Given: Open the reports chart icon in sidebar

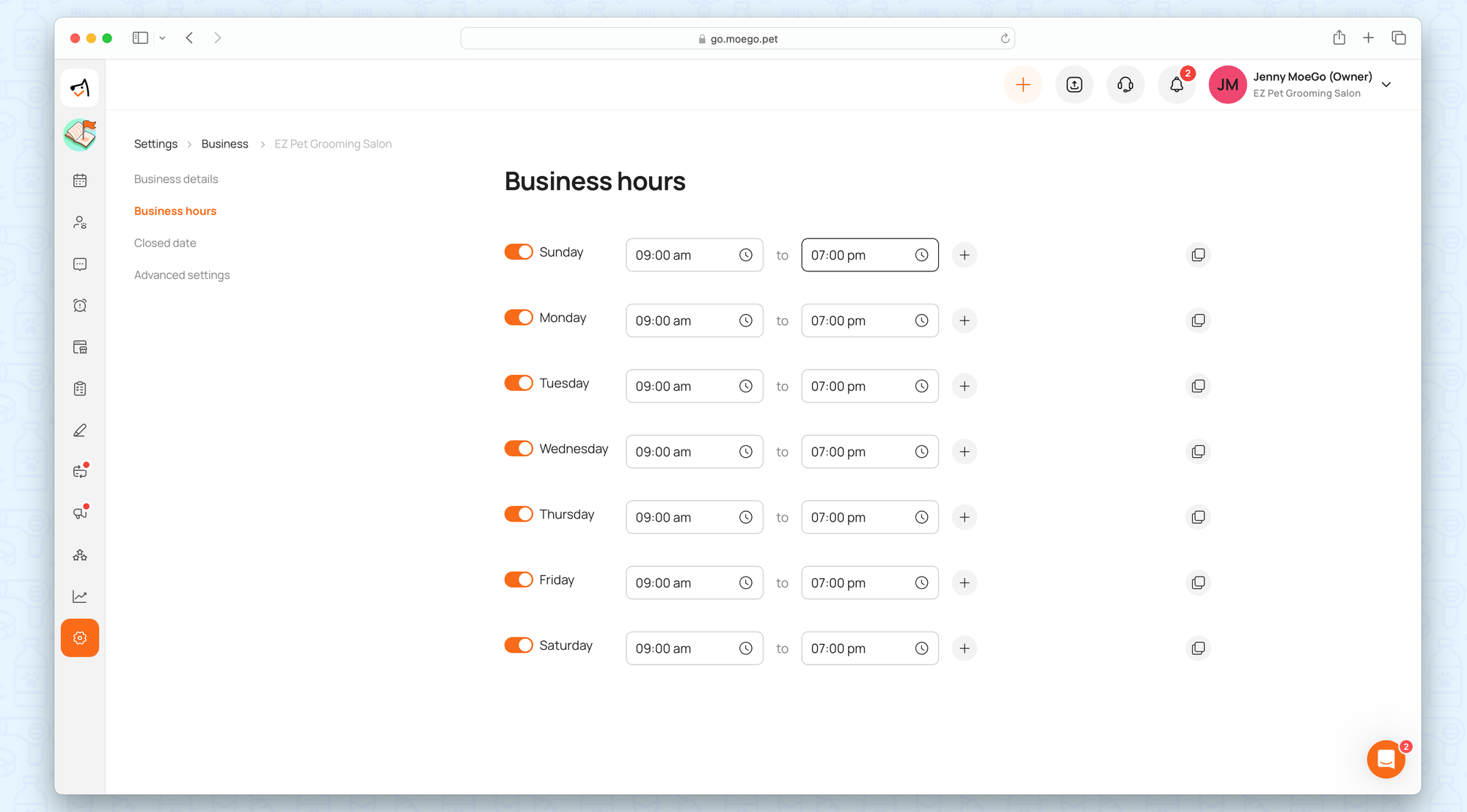Looking at the screenshot, I should click(80, 596).
